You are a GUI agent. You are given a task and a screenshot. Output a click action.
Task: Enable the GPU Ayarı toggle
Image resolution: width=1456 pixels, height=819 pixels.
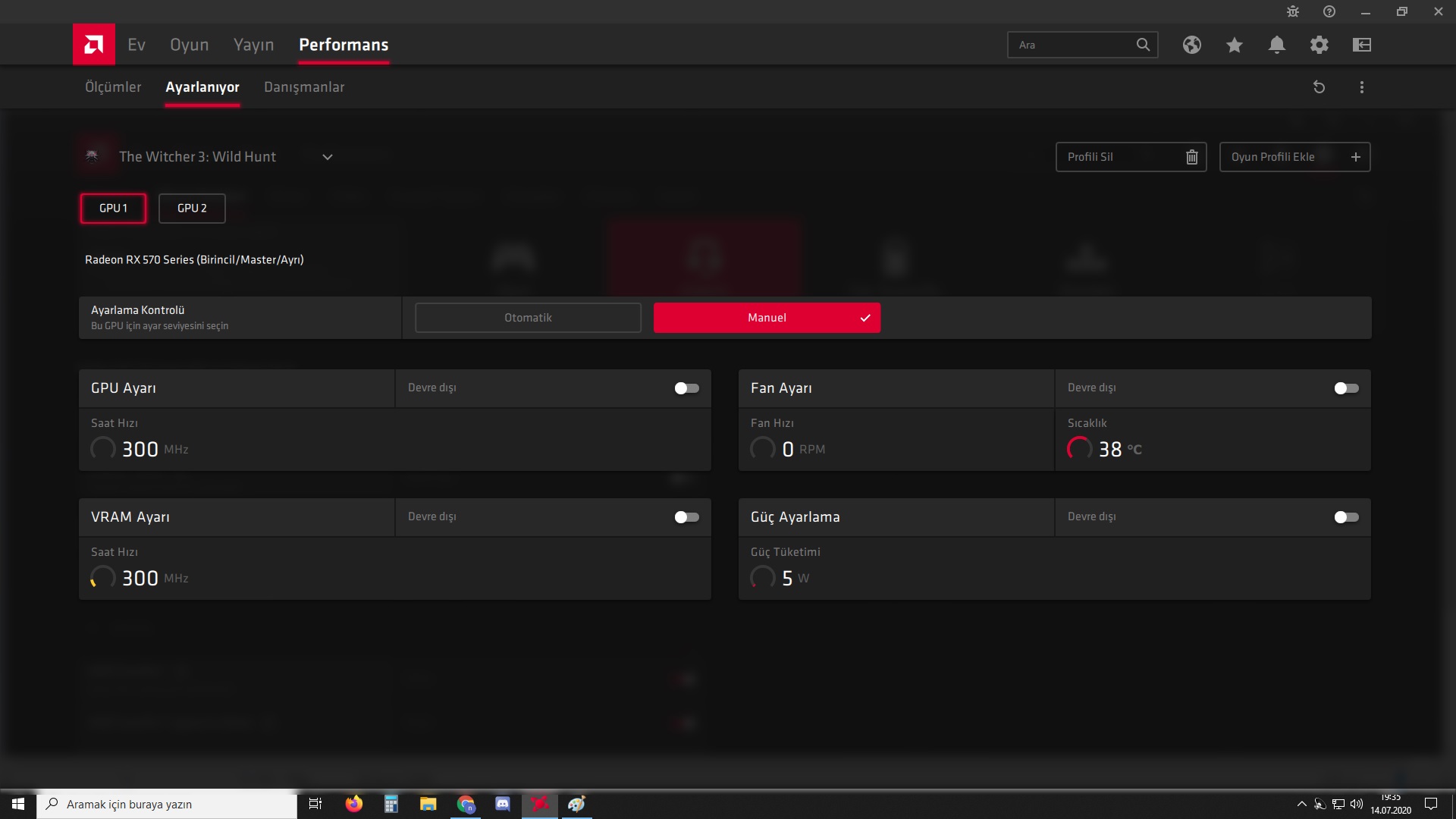[686, 388]
